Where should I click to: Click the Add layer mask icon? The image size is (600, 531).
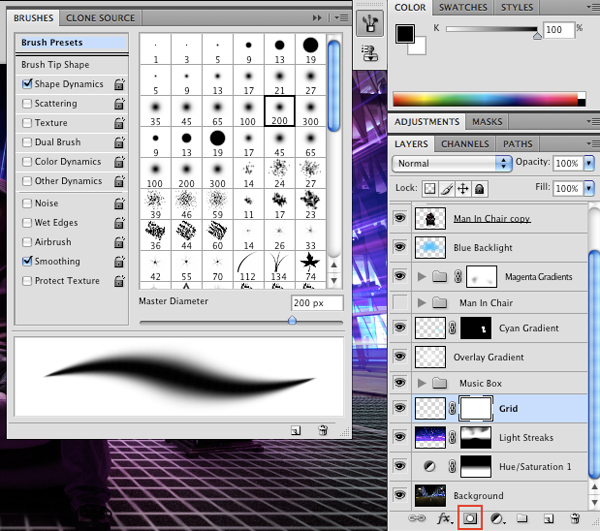470,518
